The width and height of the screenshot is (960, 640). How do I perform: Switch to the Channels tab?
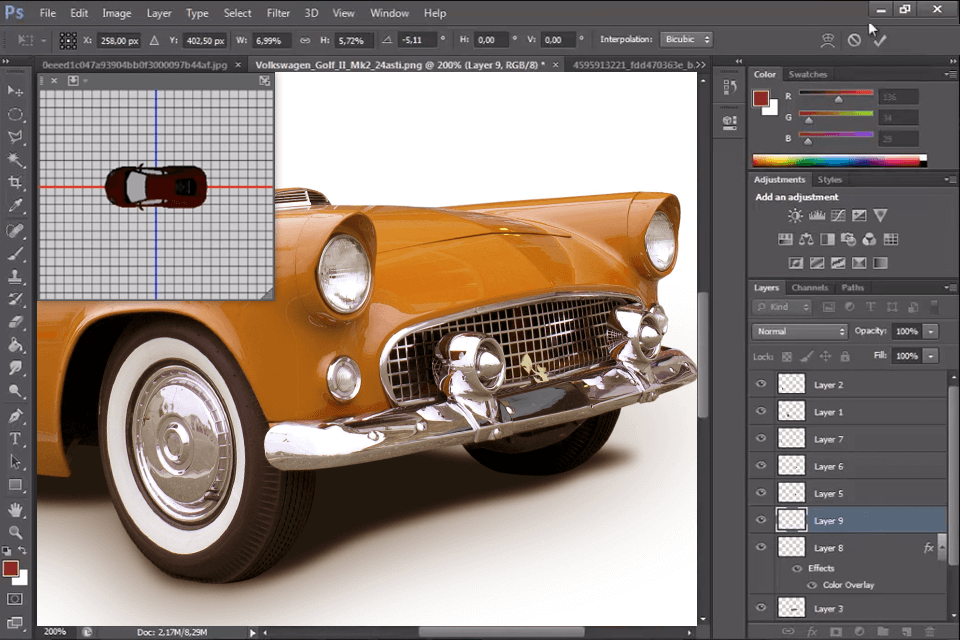(810, 287)
